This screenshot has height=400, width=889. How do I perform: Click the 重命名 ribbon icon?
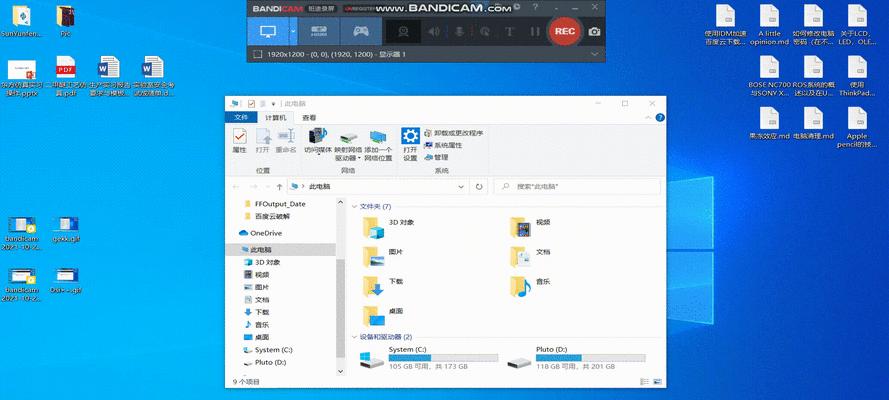[x=286, y=141]
